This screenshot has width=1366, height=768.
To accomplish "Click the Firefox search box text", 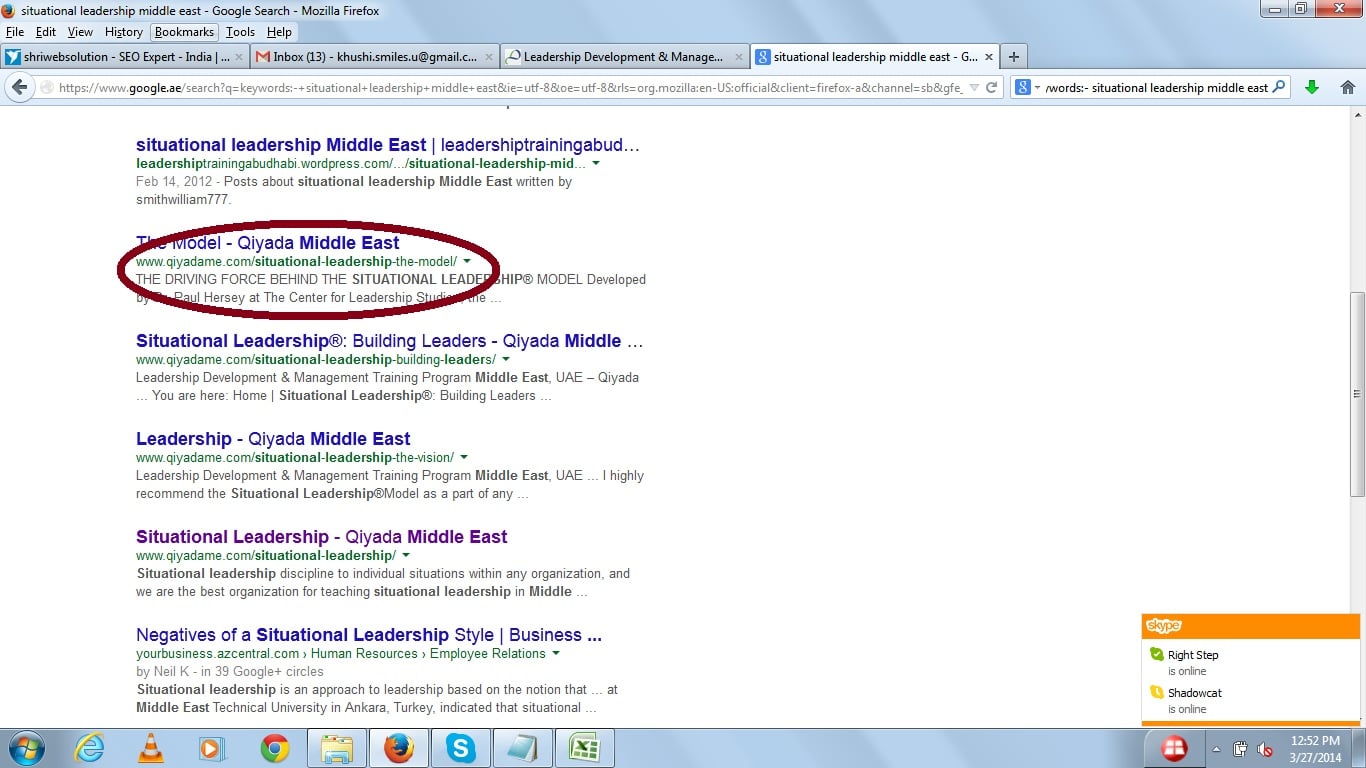I will [x=1156, y=88].
